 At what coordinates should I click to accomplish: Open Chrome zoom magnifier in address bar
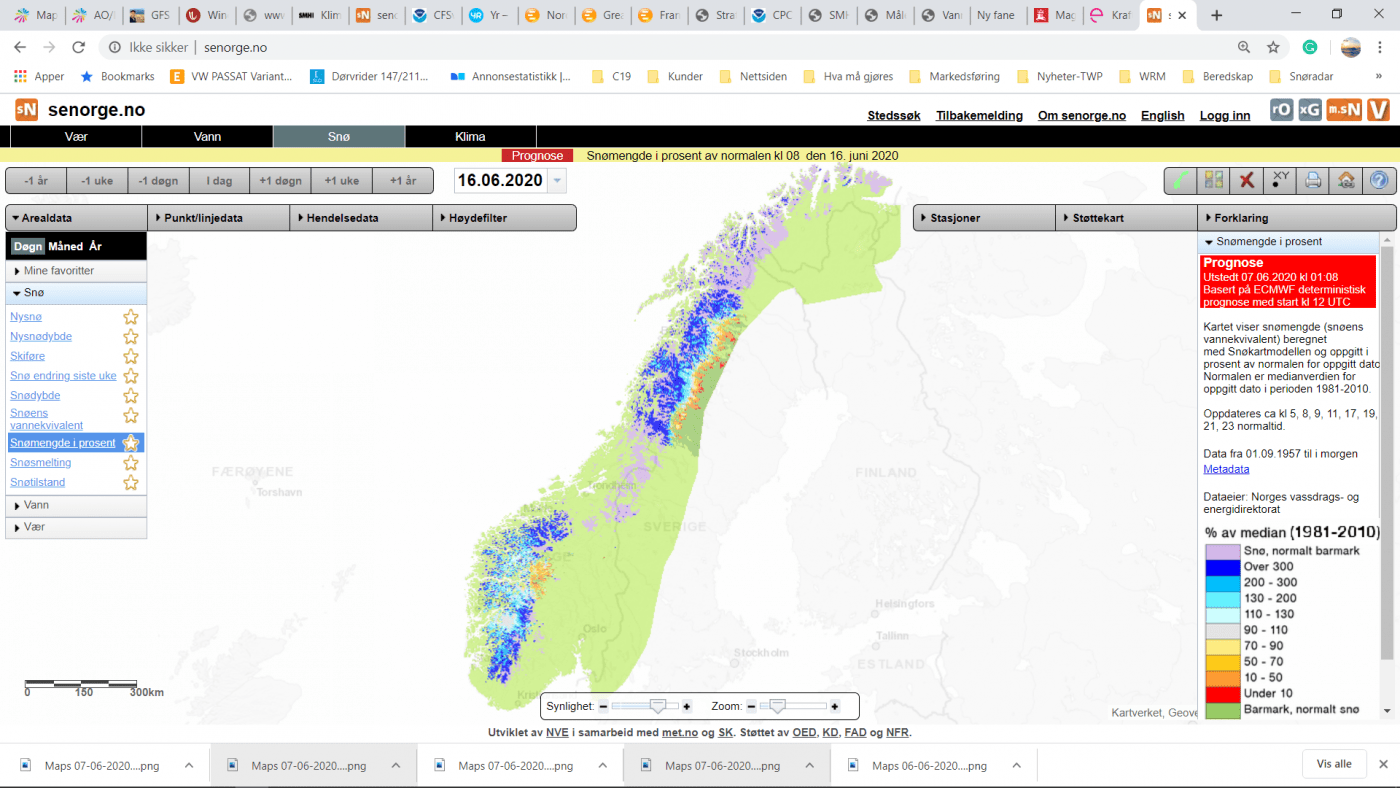point(1244,47)
